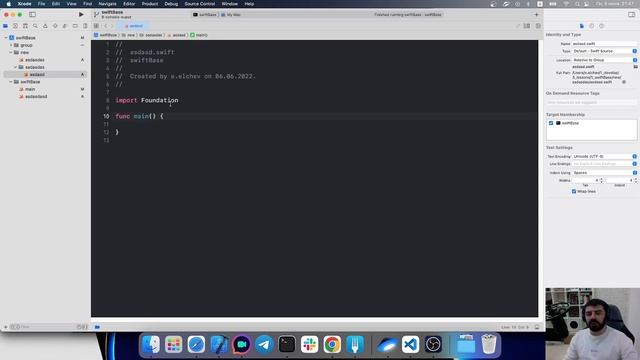The image size is (640, 360).
Task: Open the Breakpoint navigator icon
Action: [x=75, y=26]
